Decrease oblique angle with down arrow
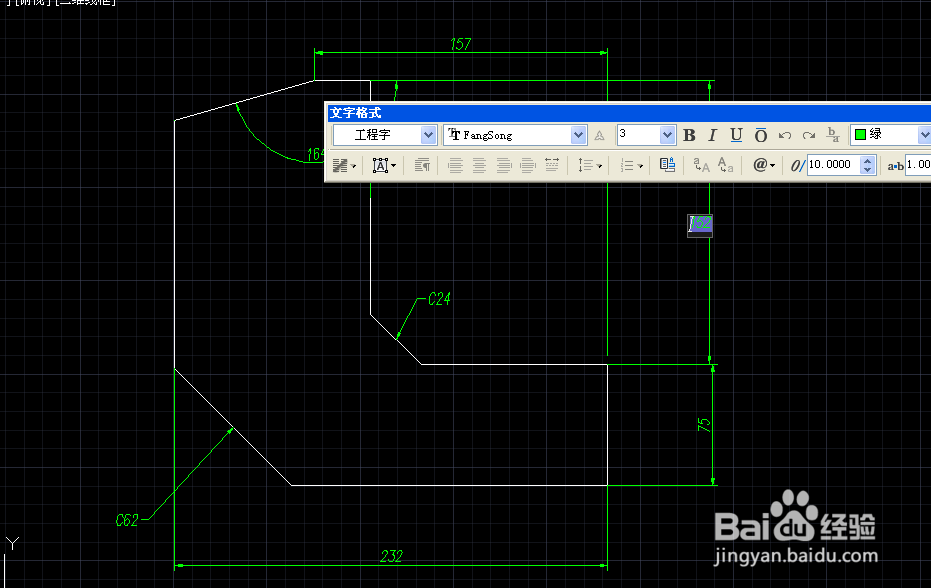 pos(867,169)
